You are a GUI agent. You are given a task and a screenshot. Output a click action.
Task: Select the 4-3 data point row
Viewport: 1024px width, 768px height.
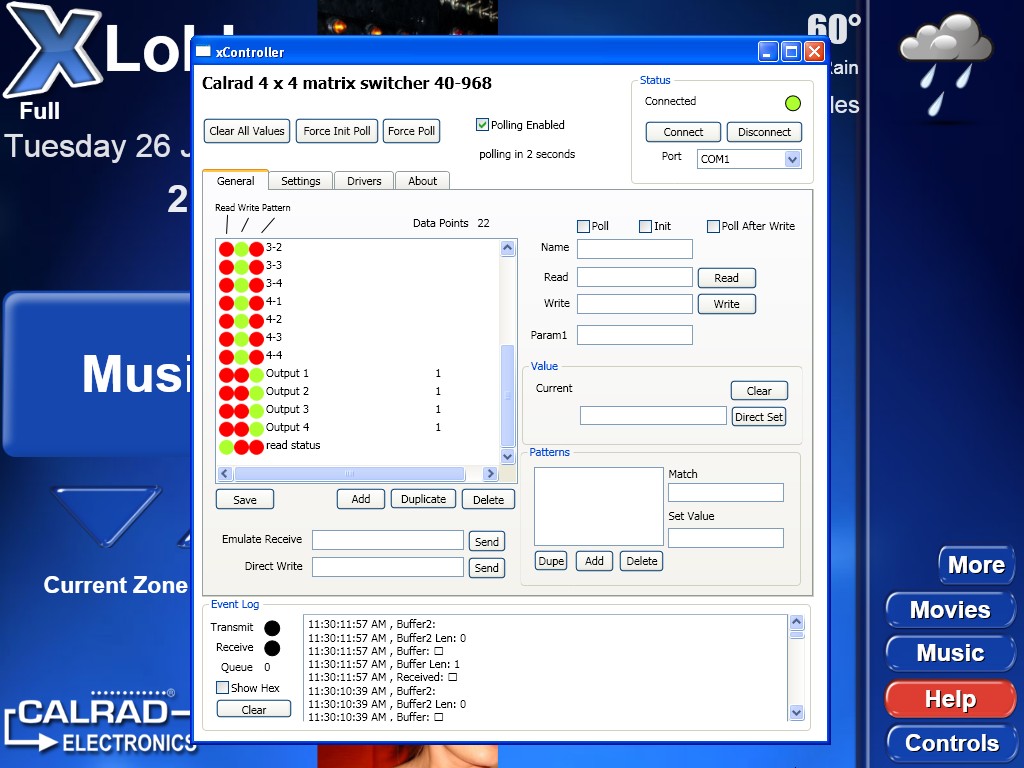[x=358, y=338]
